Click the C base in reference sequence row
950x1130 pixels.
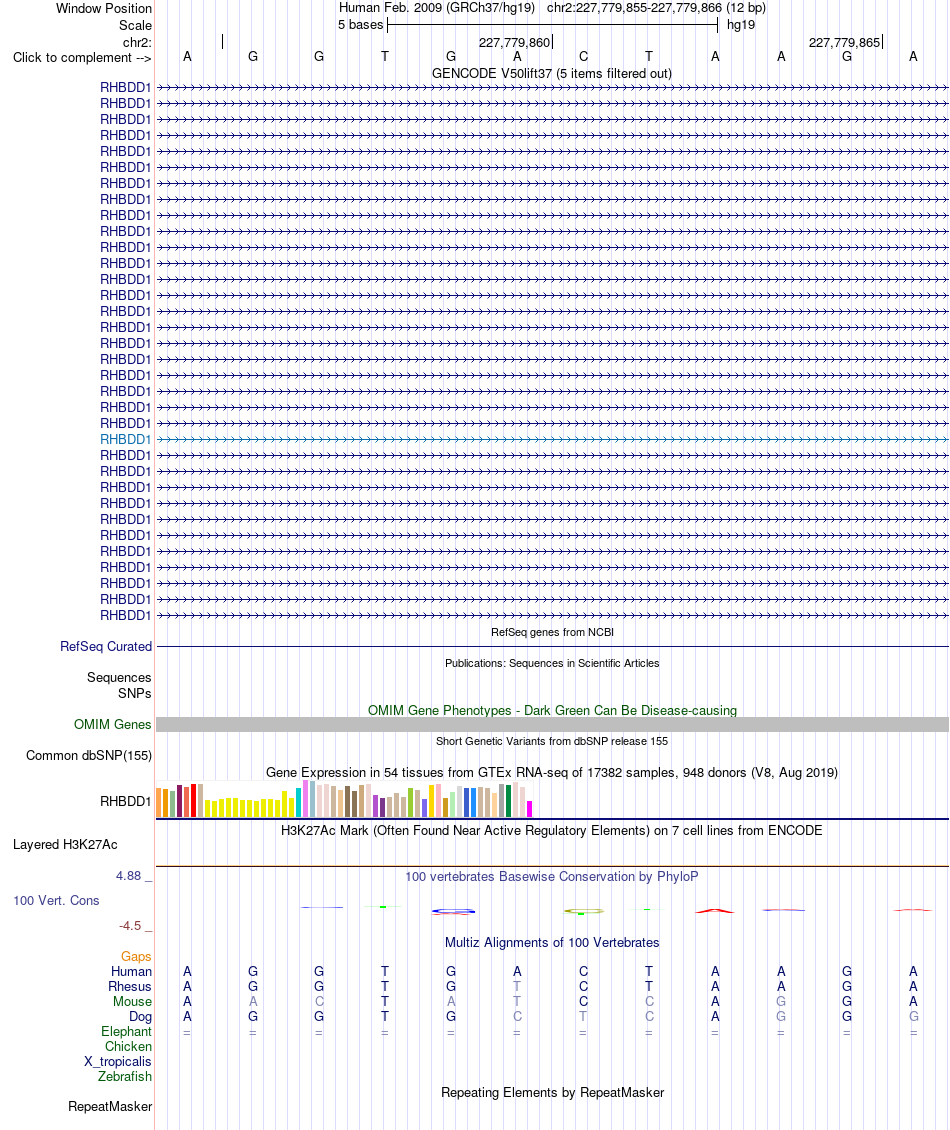[x=583, y=56]
